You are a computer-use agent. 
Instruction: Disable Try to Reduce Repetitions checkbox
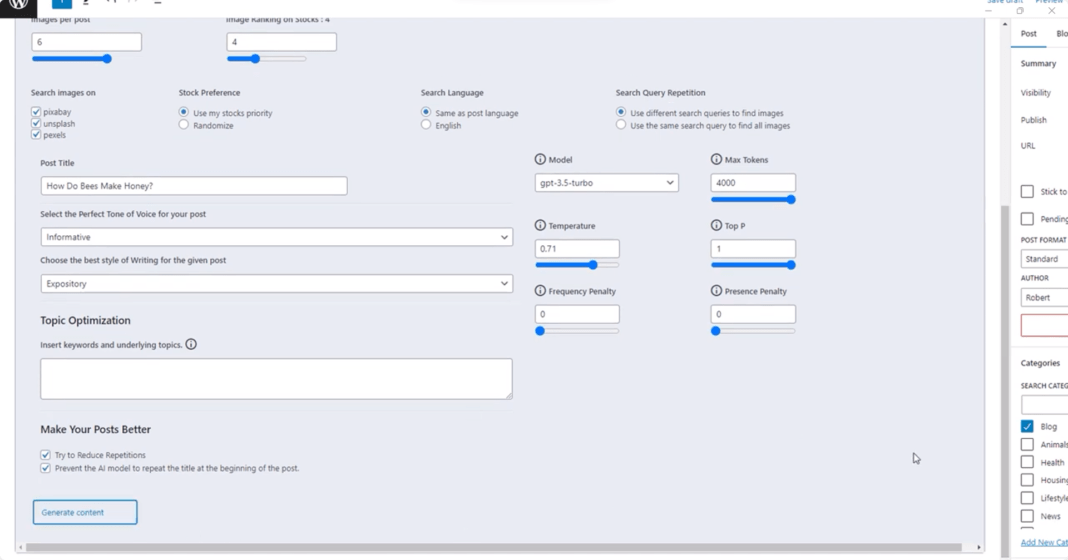[x=45, y=455]
